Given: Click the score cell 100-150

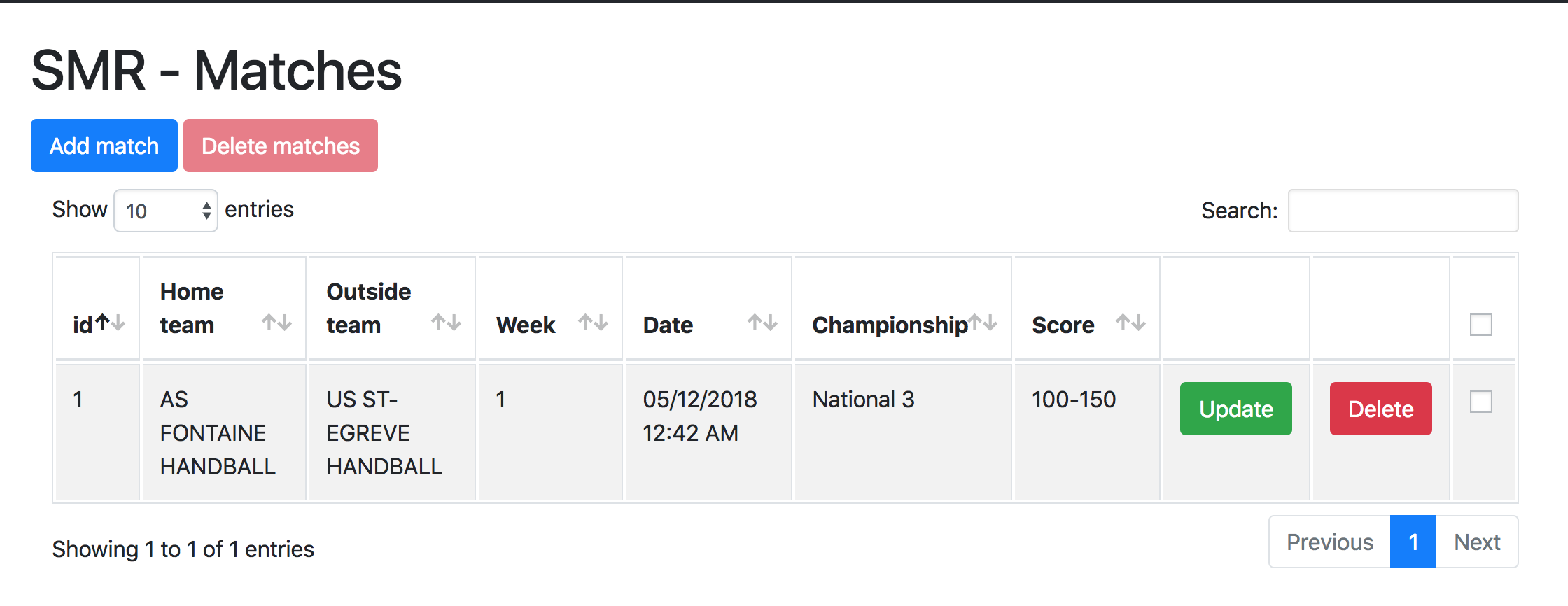Looking at the screenshot, I should pos(1074,400).
